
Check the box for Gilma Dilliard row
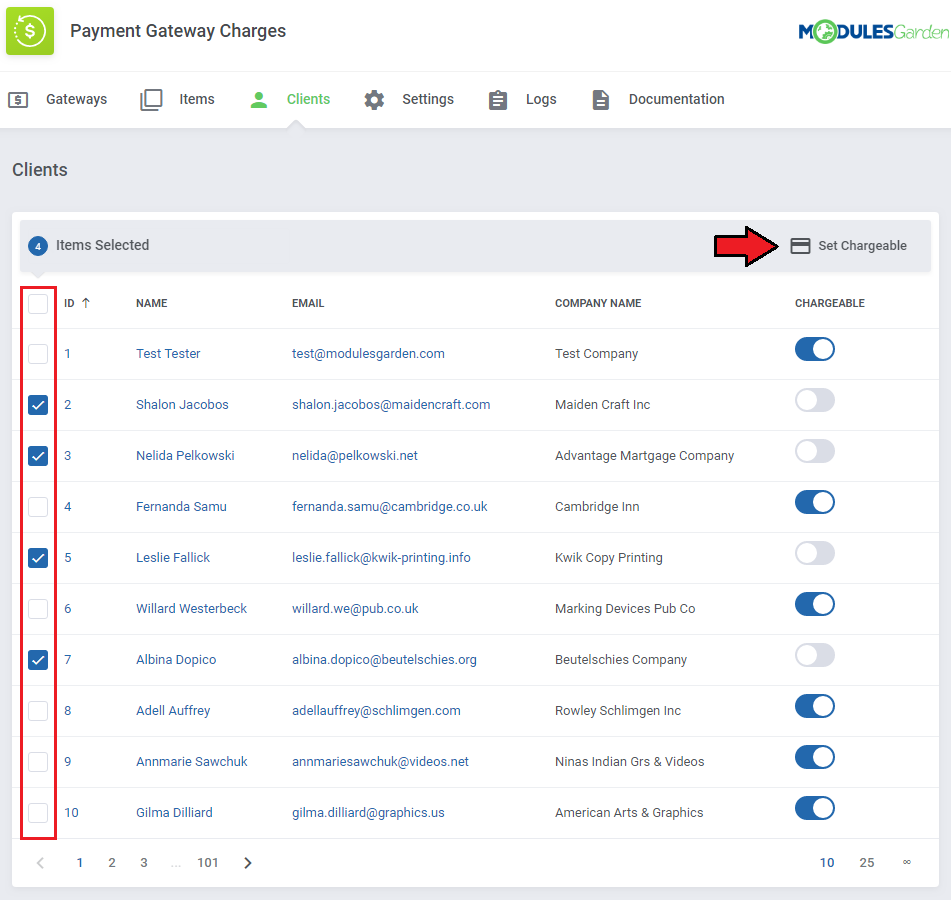click(38, 812)
